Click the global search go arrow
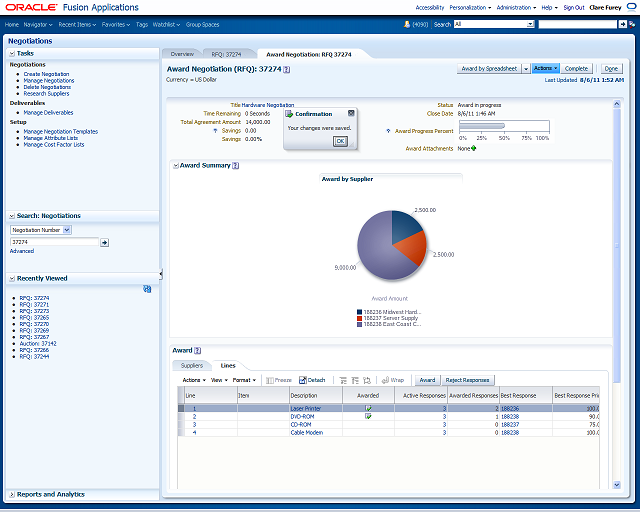 coord(622,24)
